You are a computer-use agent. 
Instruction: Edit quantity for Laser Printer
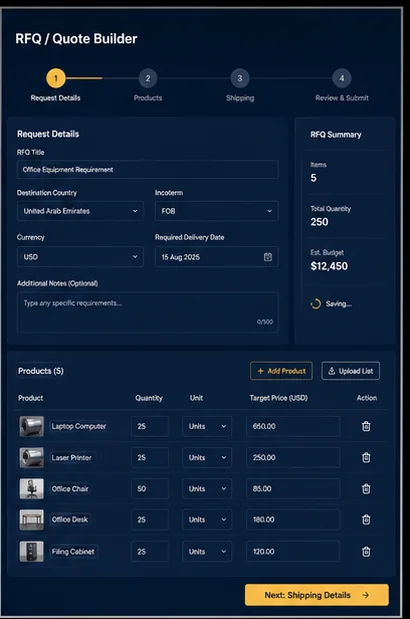coord(150,458)
